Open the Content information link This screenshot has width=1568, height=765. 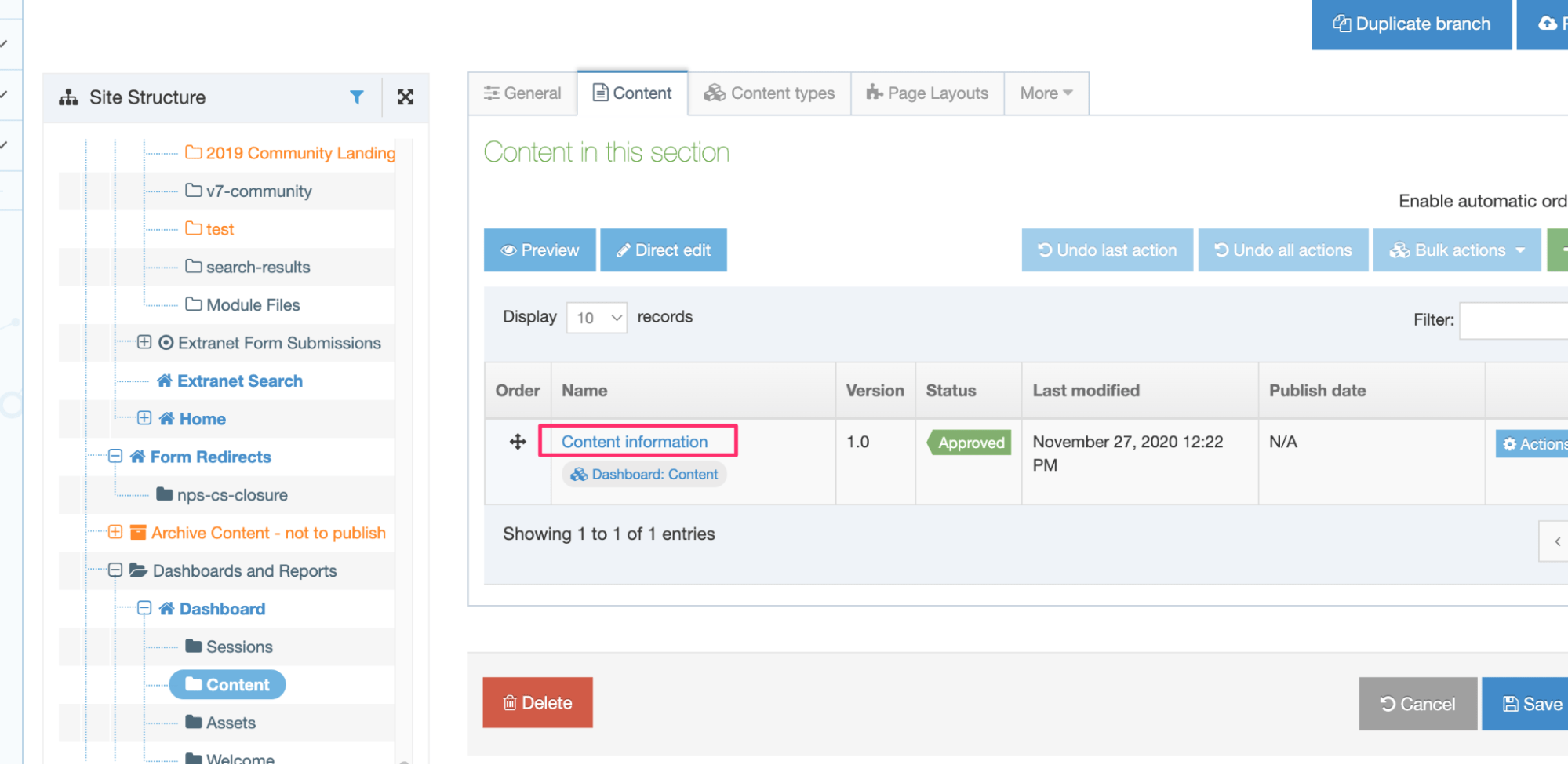tap(635, 442)
